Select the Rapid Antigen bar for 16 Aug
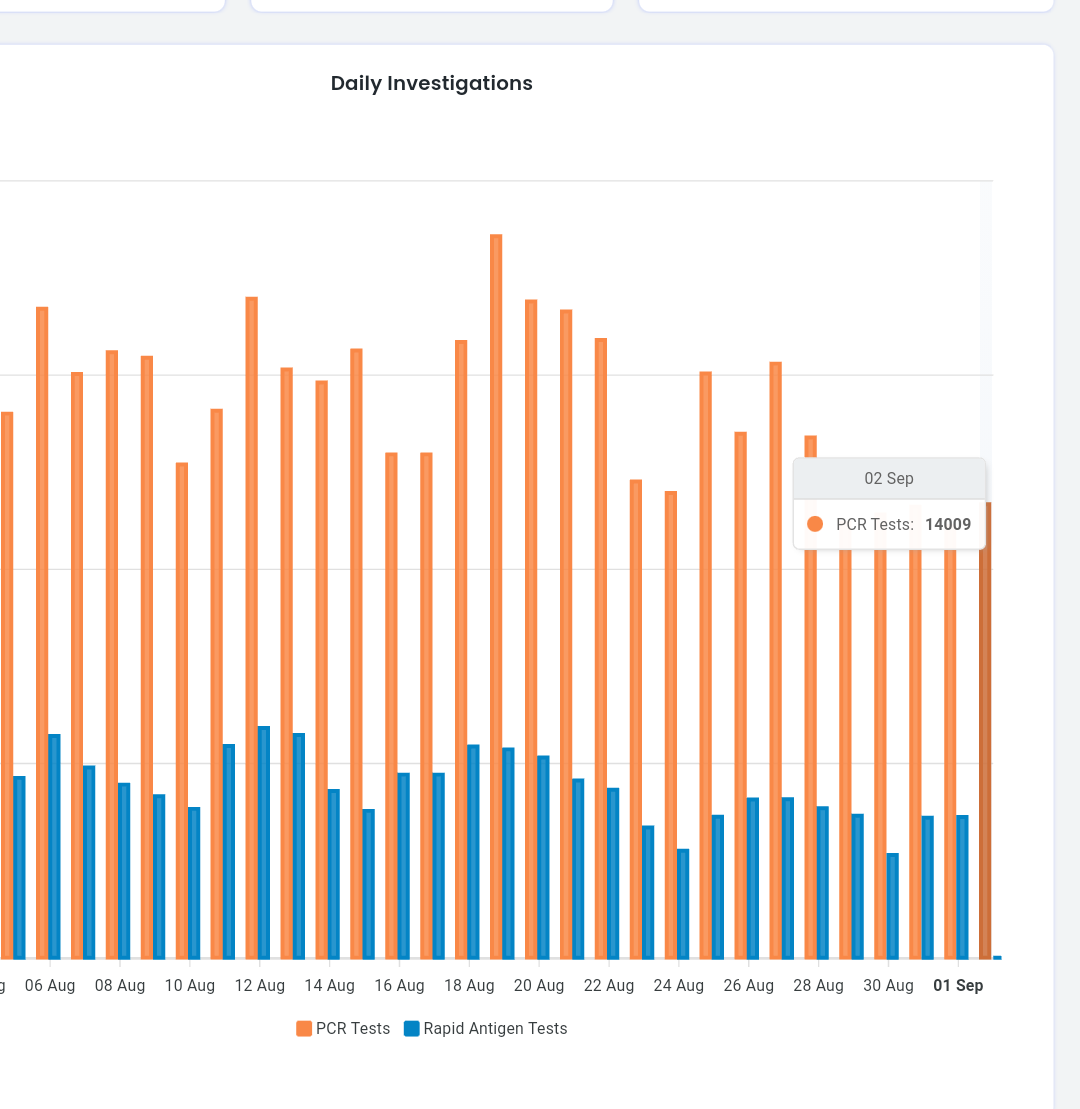The width and height of the screenshot is (1080, 1109). click(403, 866)
